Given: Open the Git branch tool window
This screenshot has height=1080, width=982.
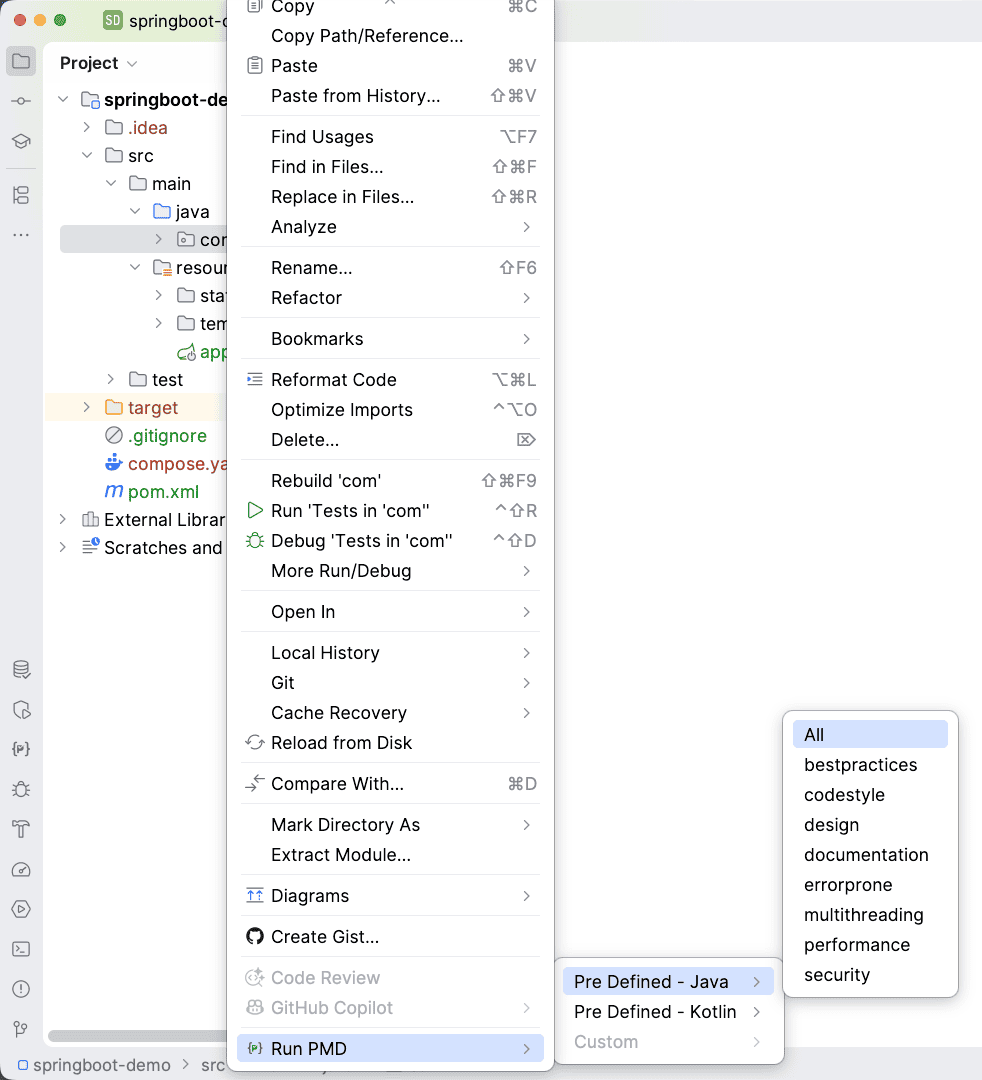Looking at the screenshot, I should tap(21, 1029).
